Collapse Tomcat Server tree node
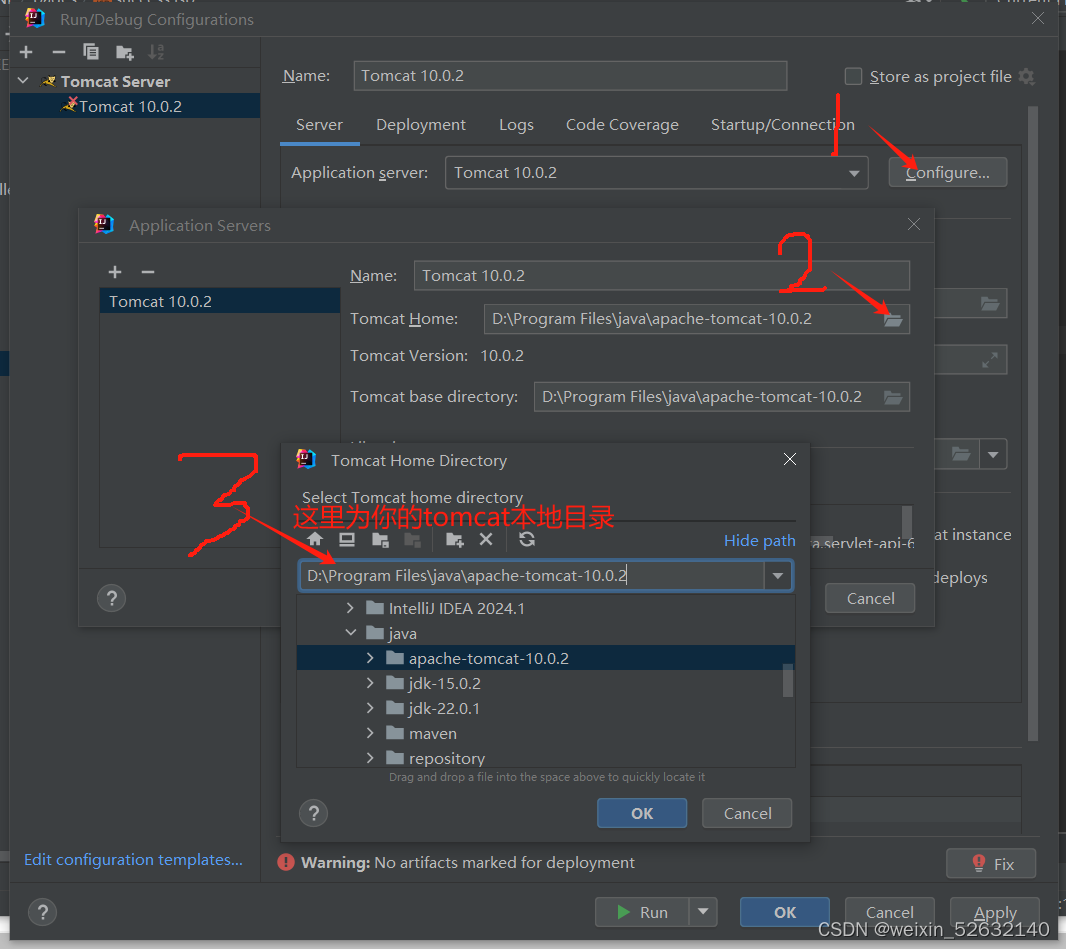This screenshot has height=949, width=1066. click(x=23, y=81)
